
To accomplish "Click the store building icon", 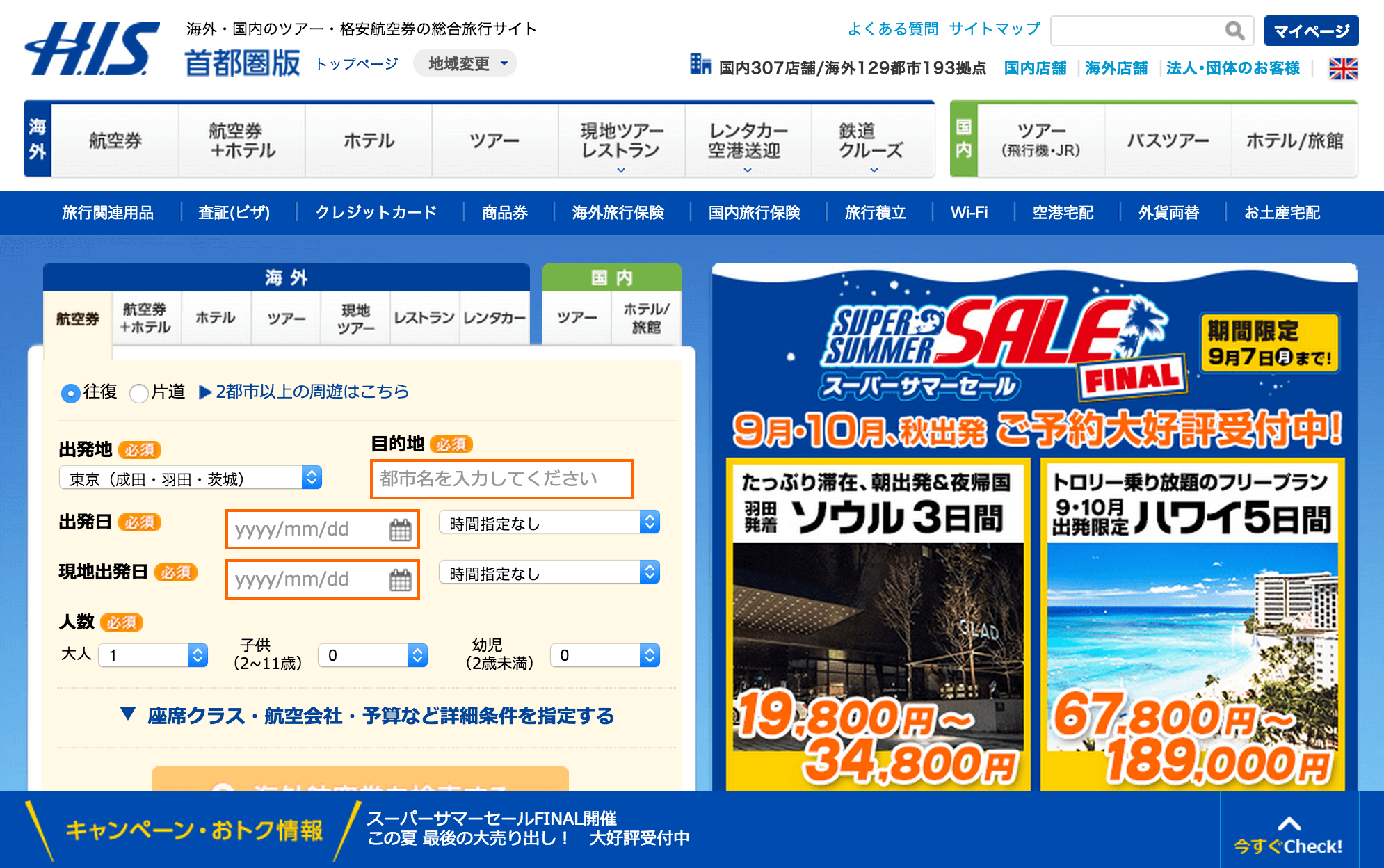I will (x=700, y=64).
